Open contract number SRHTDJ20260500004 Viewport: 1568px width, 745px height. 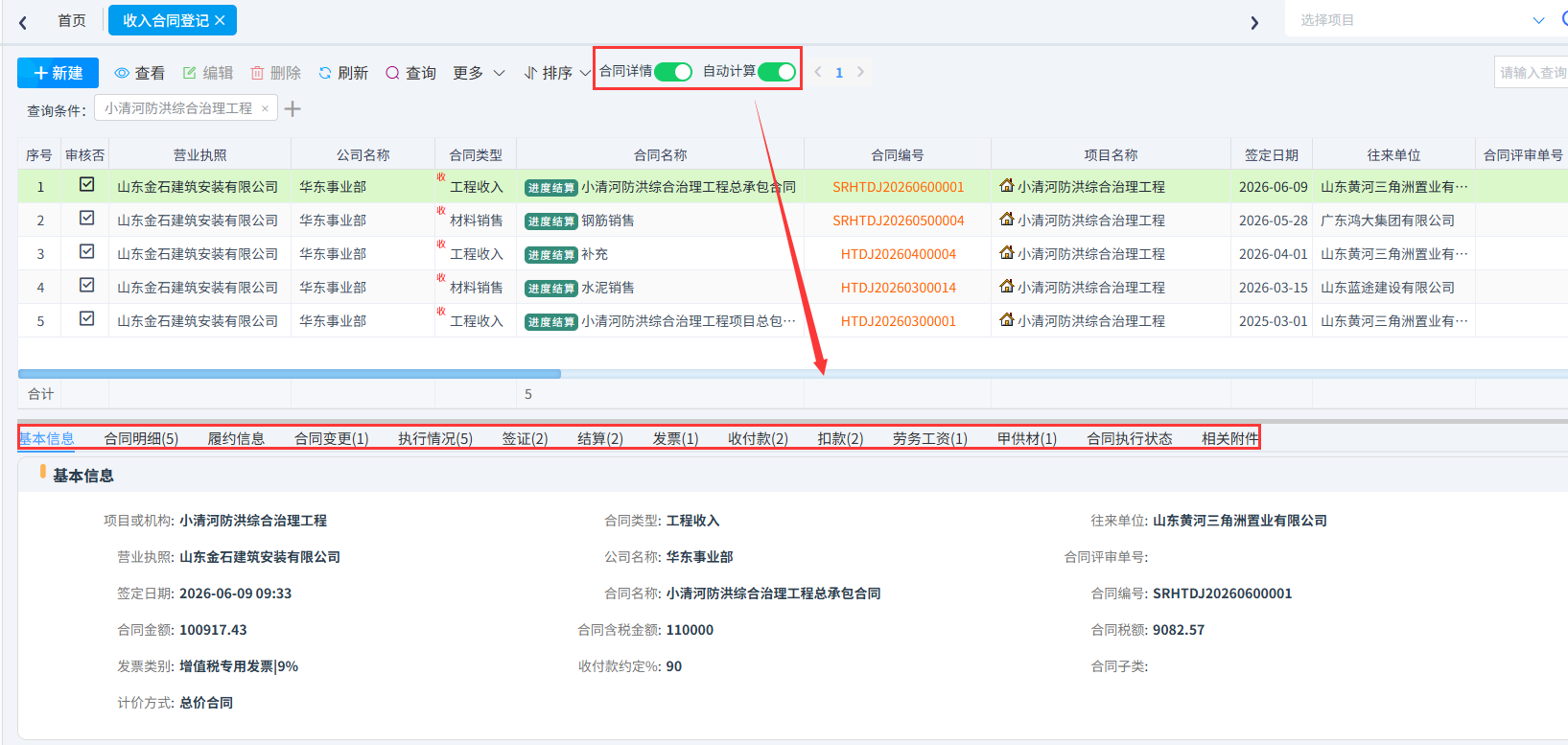click(898, 221)
